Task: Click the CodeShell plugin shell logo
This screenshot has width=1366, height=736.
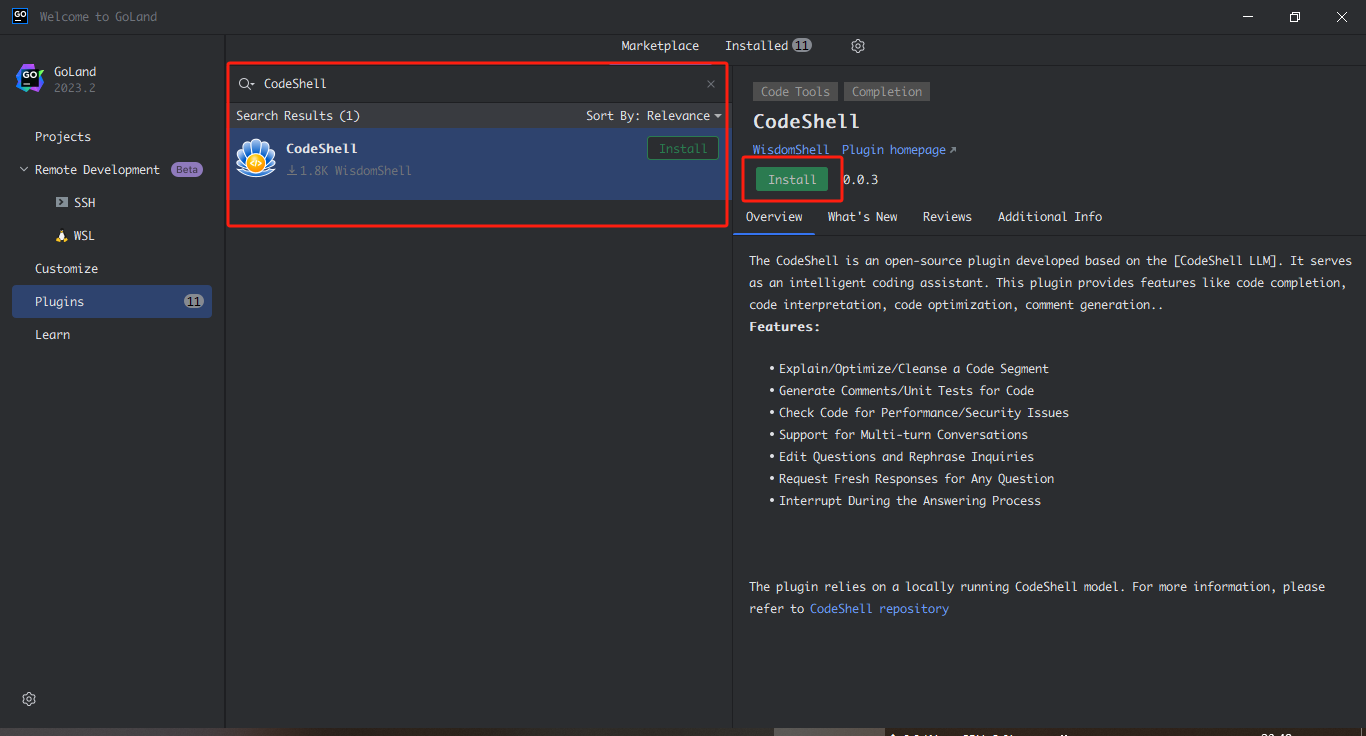Action: coord(256,158)
